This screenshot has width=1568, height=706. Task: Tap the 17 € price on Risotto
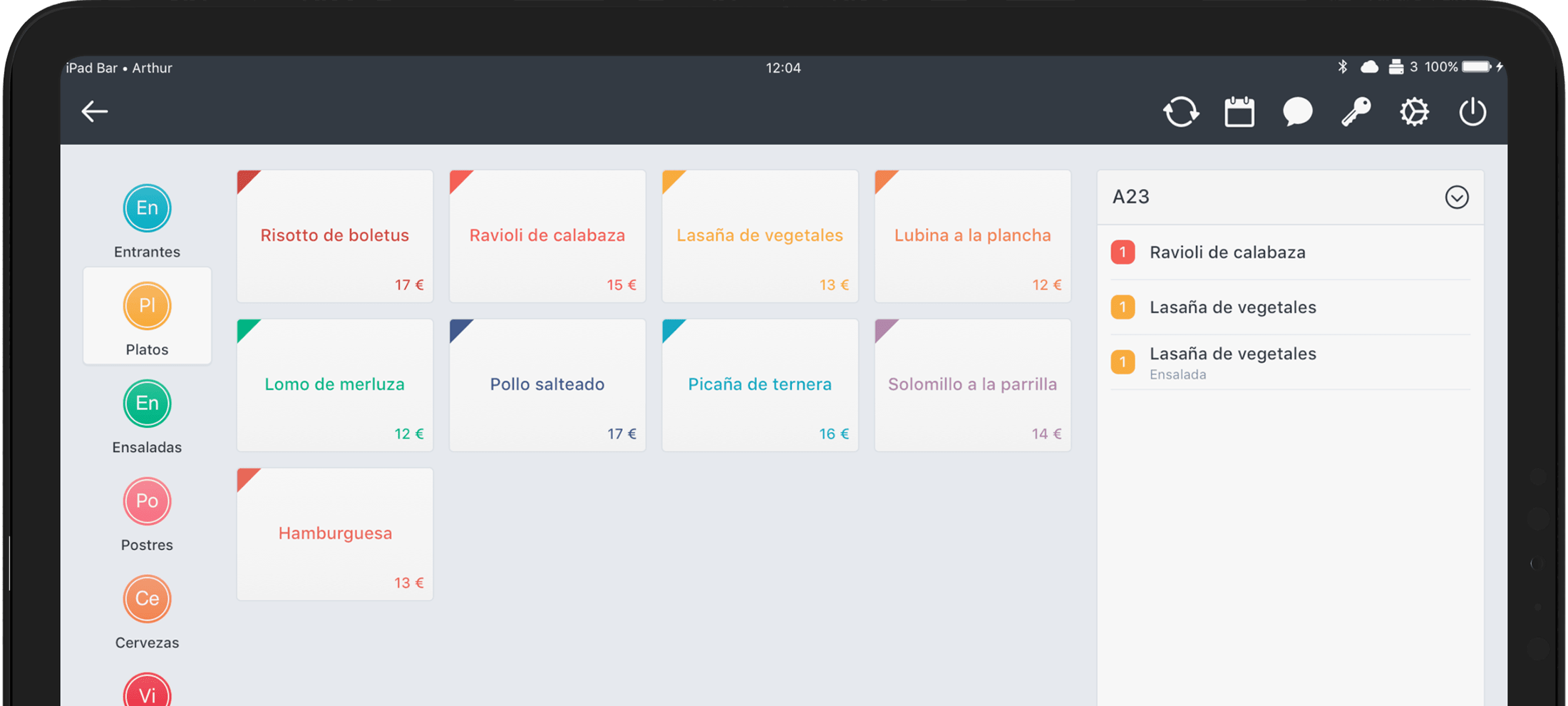(x=409, y=285)
